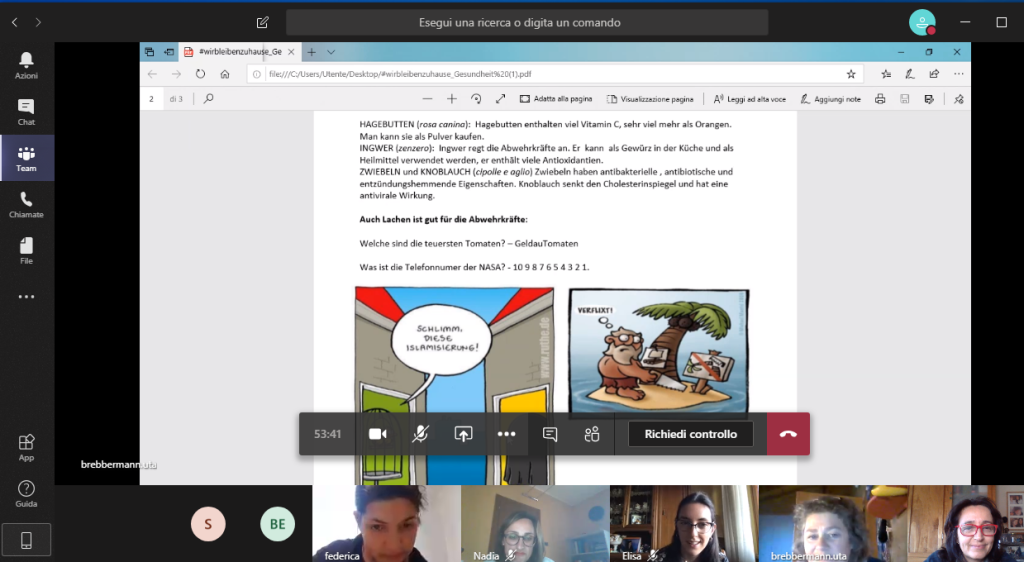This screenshot has width=1024, height=562.
Task: Click the home icon in shared browser
Action: [x=225, y=74]
